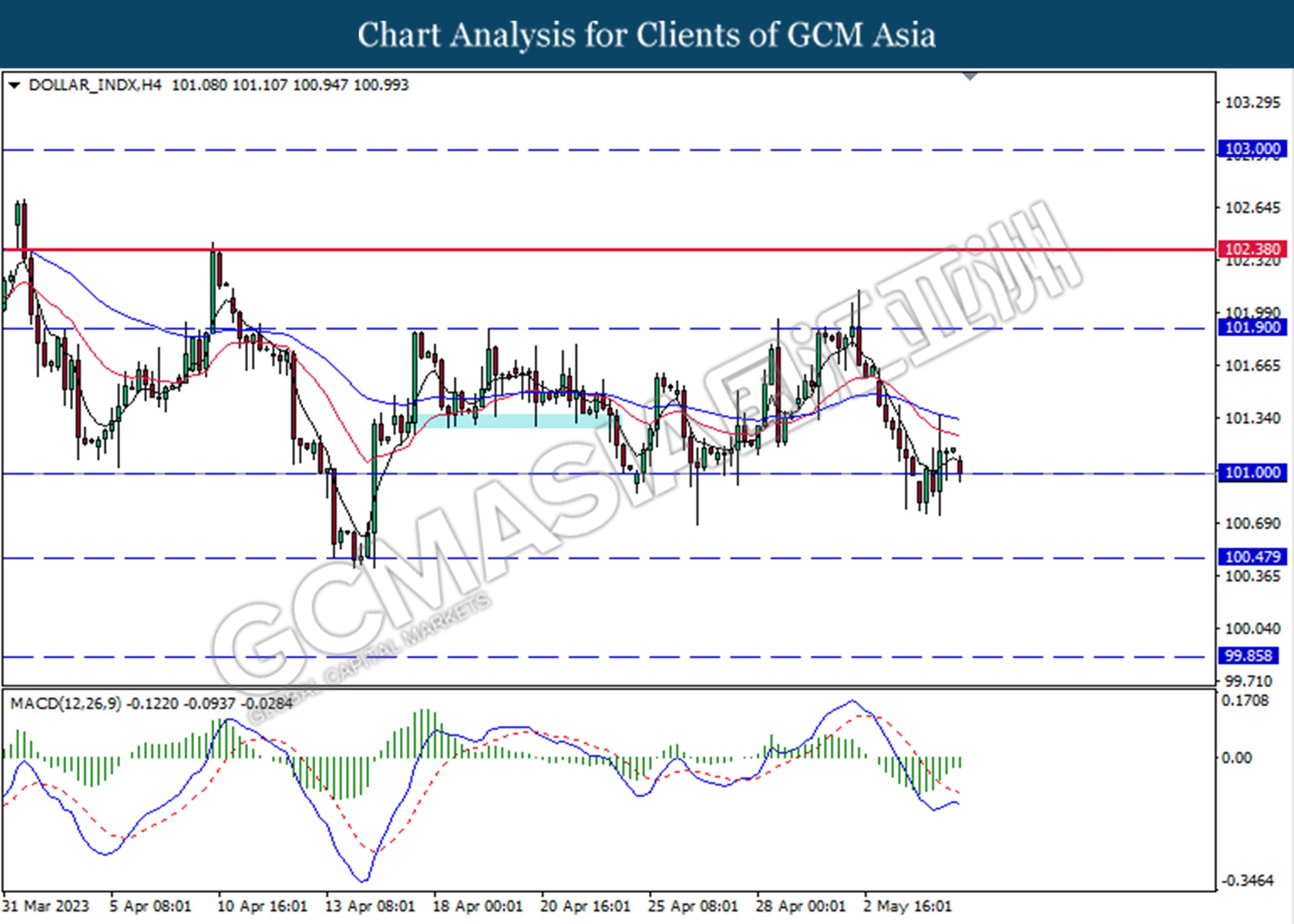Click the 31 Mar 2023 date label

point(45,906)
